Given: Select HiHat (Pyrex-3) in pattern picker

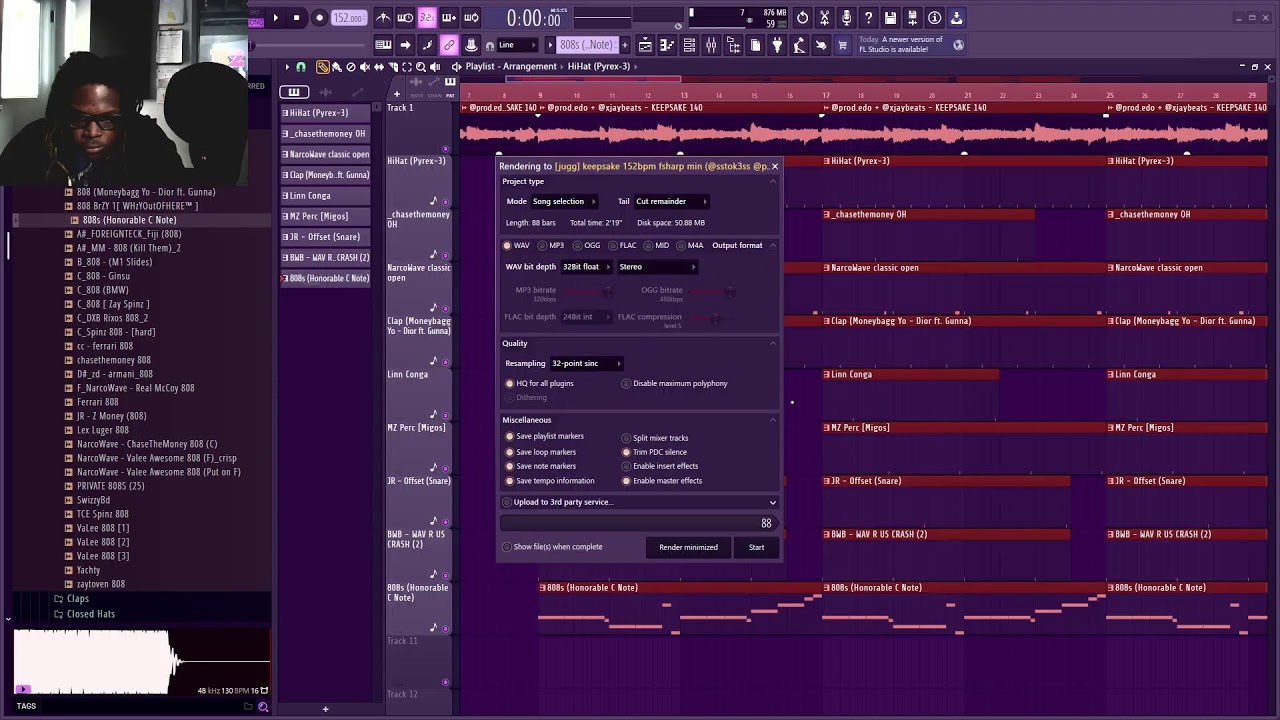Looking at the screenshot, I should click(x=325, y=113).
